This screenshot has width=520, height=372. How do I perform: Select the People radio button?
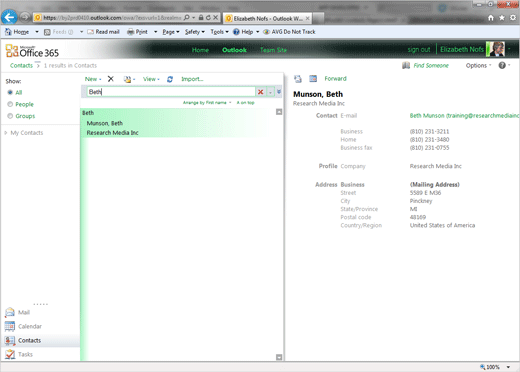(10, 104)
